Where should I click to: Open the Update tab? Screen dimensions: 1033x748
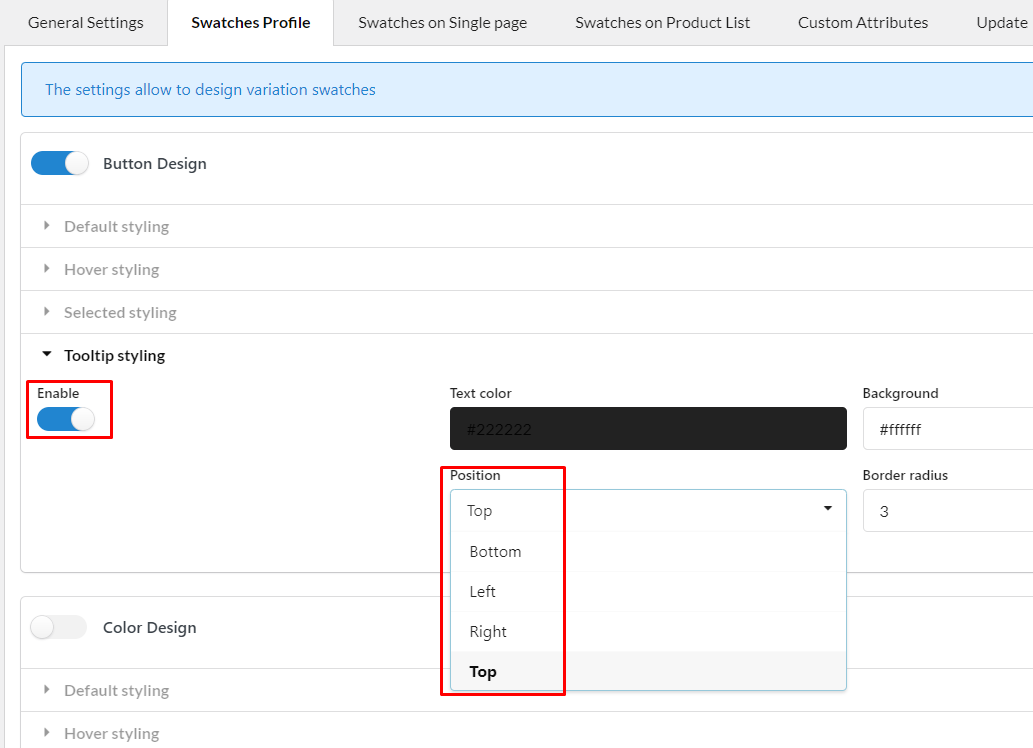[1001, 23]
